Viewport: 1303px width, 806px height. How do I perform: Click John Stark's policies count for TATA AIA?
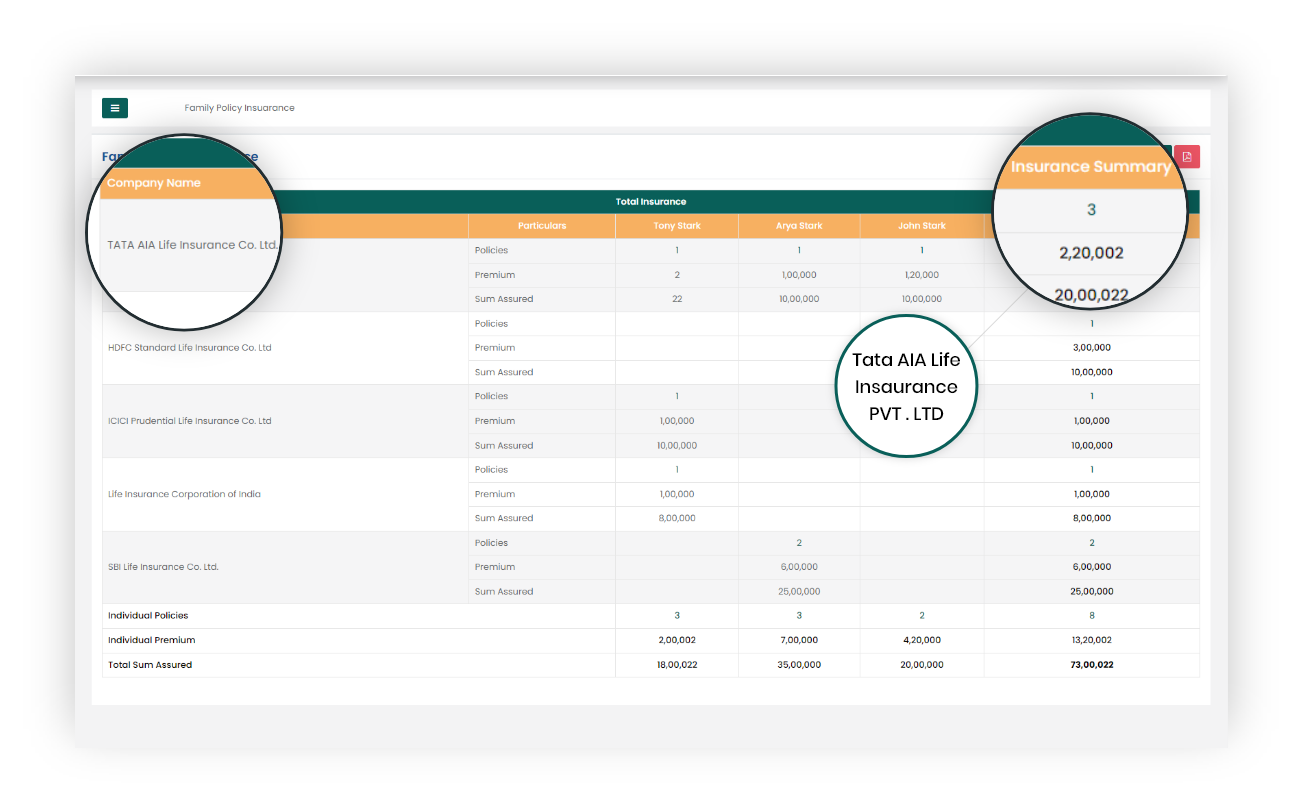(x=921, y=250)
